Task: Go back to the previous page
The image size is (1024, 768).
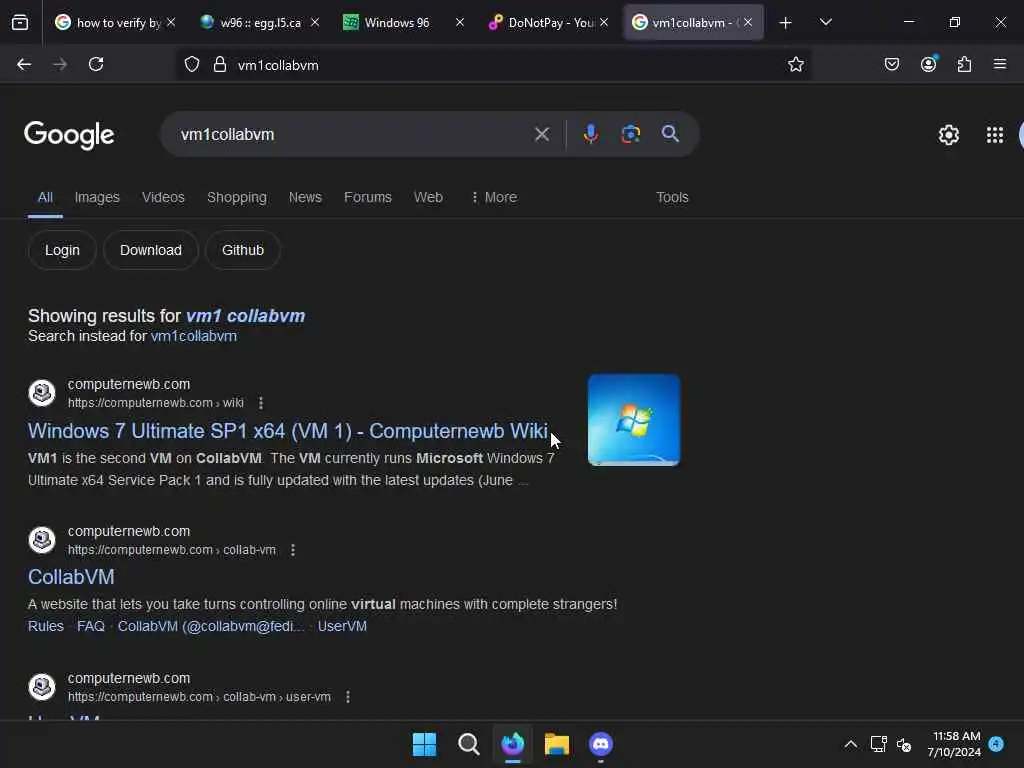Action: click(24, 65)
